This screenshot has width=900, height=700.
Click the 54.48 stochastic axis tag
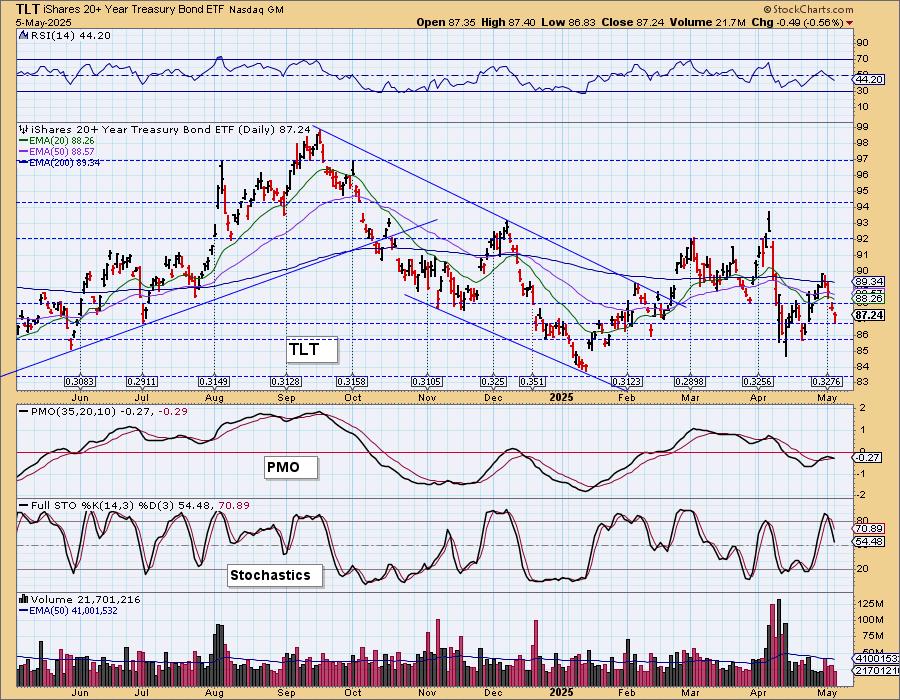pos(870,542)
